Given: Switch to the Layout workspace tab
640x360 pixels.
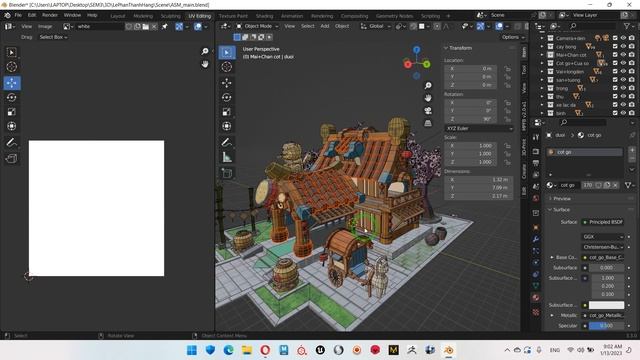Looking at the screenshot, I should tap(118, 16).
